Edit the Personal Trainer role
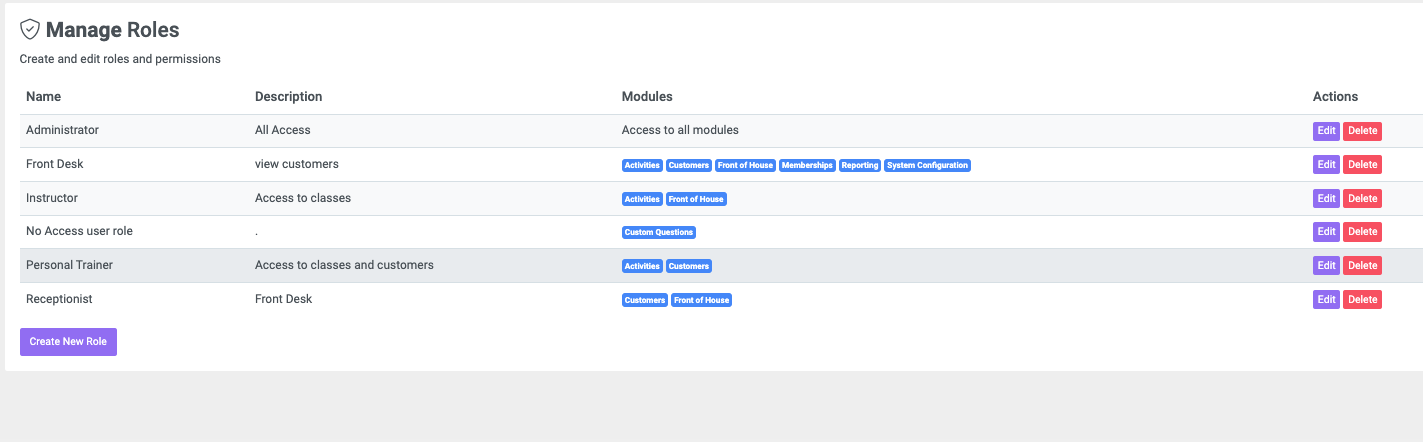This screenshot has width=1423, height=442. point(1326,266)
